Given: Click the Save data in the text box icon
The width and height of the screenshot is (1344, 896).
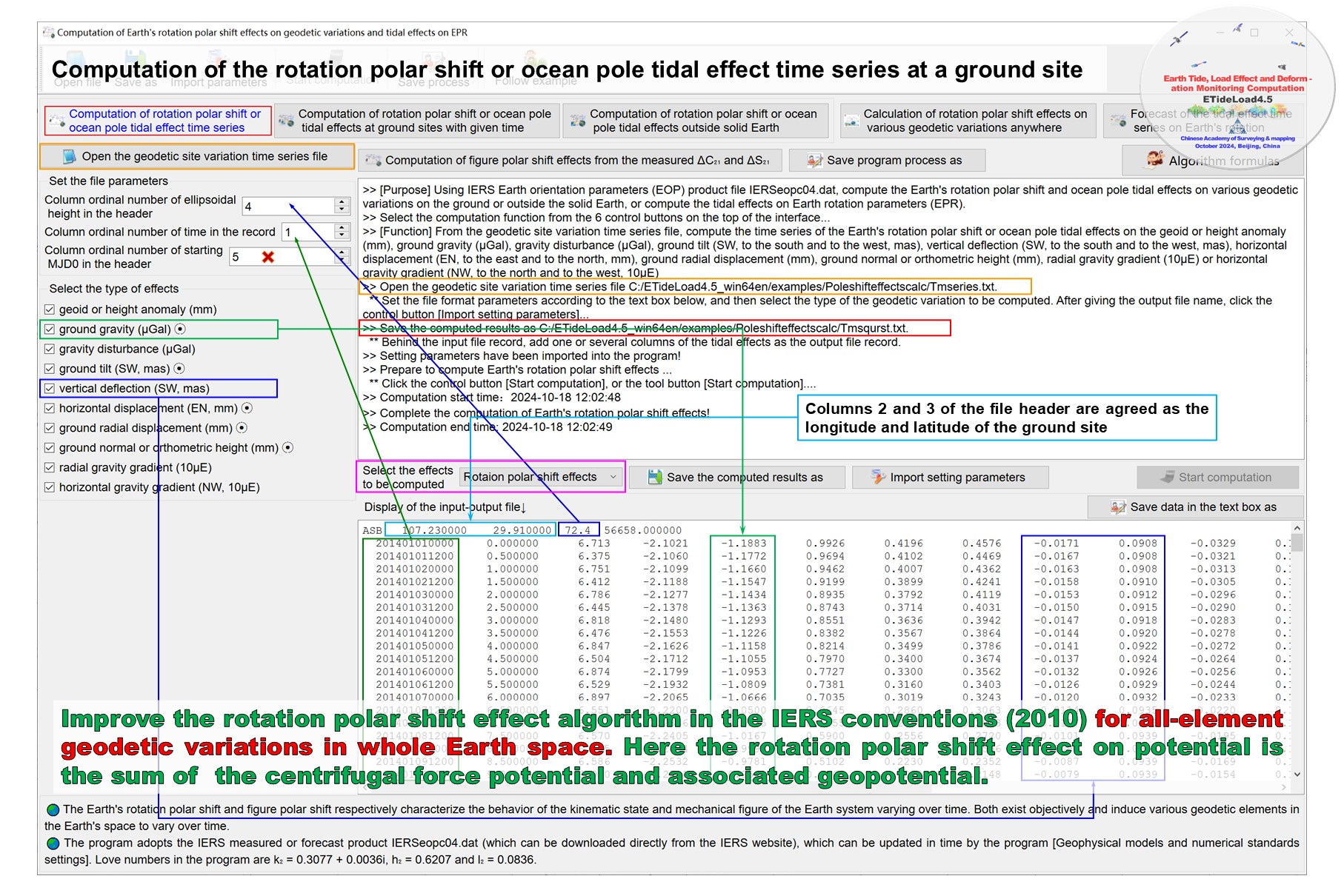Looking at the screenshot, I should click(x=1118, y=507).
